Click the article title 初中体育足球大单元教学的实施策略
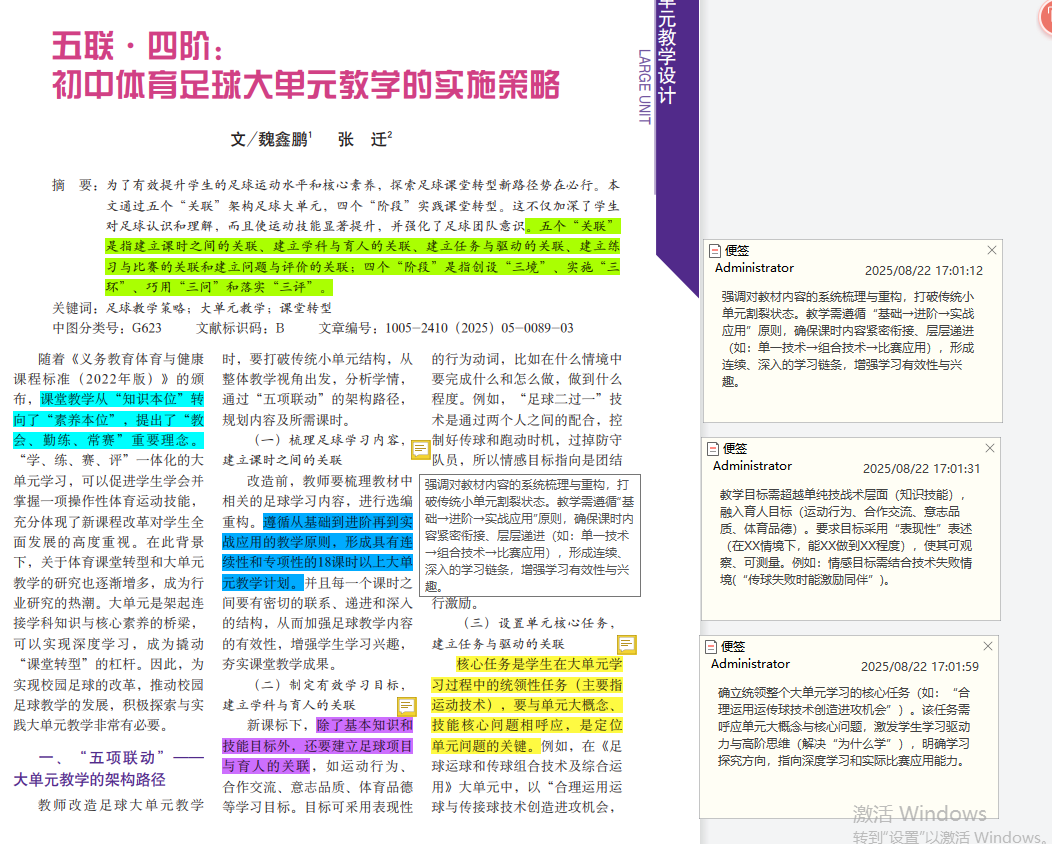This screenshot has height=844, width=1052. (306, 85)
